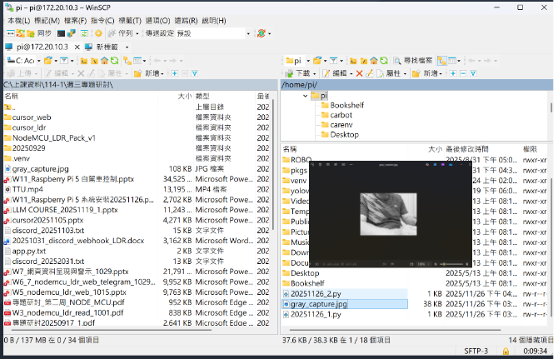Select TTU.mp4 in local file list
The height and width of the screenshot is (360, 554).
(27, 189)
